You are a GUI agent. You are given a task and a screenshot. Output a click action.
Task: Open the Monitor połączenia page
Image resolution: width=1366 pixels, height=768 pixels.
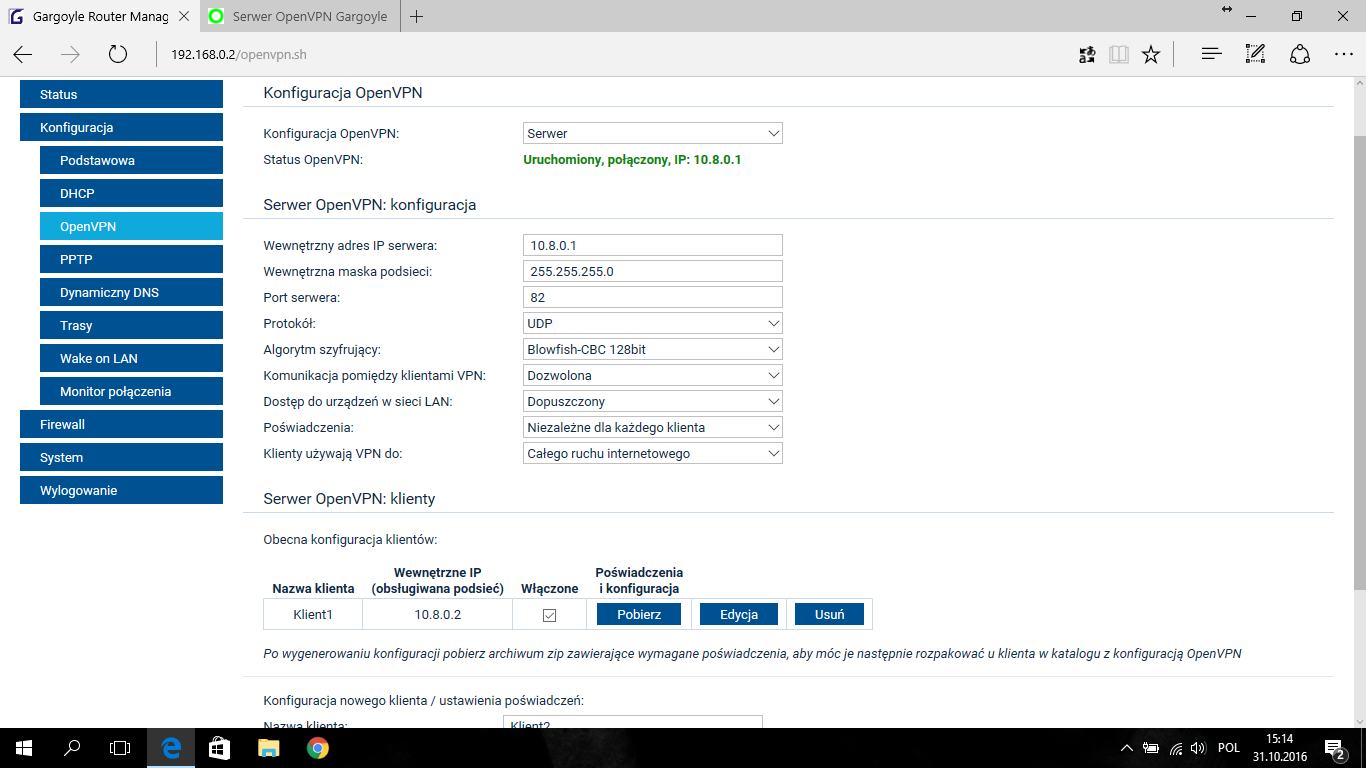131,391
